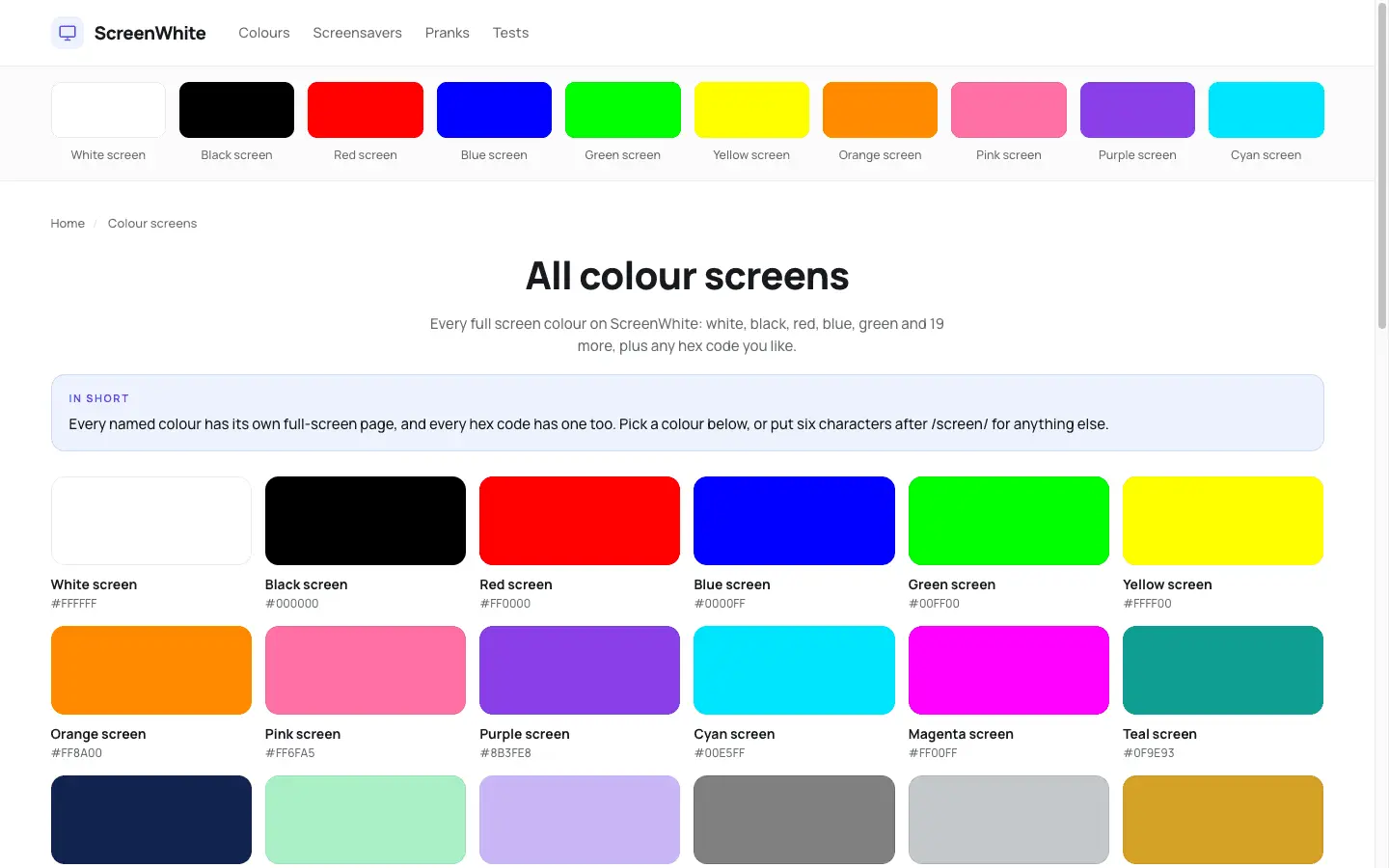Select the top-strip white swatch
Screen dimensions: 1389x868
click(x=108, y=110)
